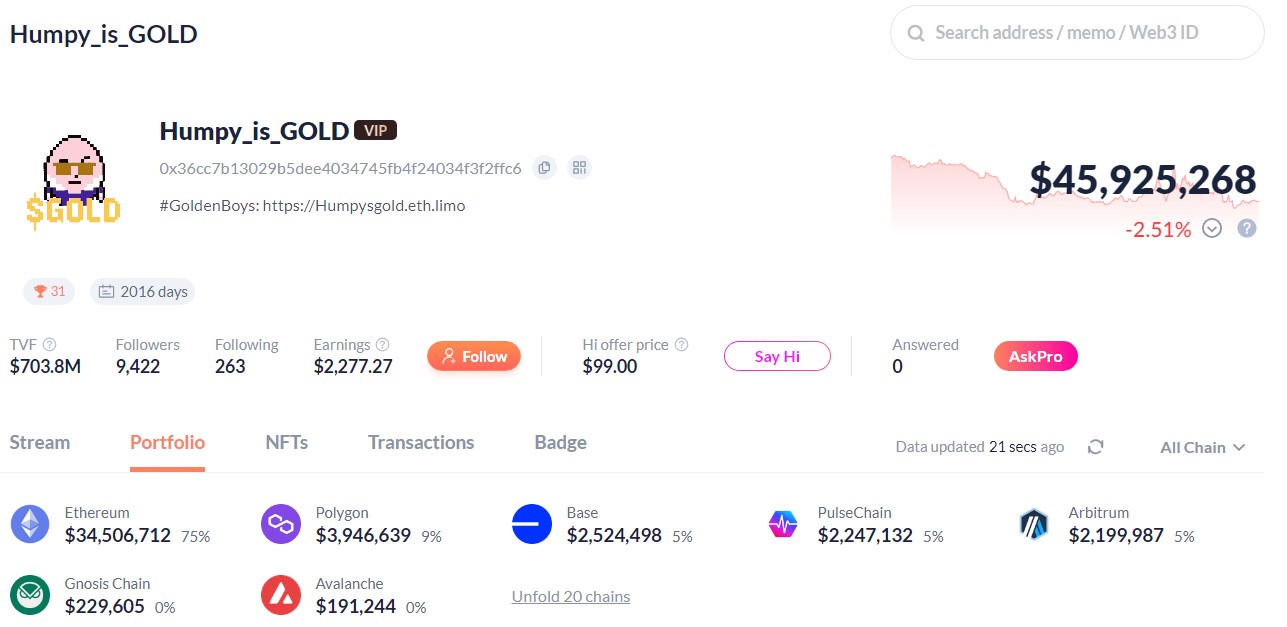Switch to the Transactions tab
The height and width of the screenshot is (627, 1287).
(x=420, y=442)
